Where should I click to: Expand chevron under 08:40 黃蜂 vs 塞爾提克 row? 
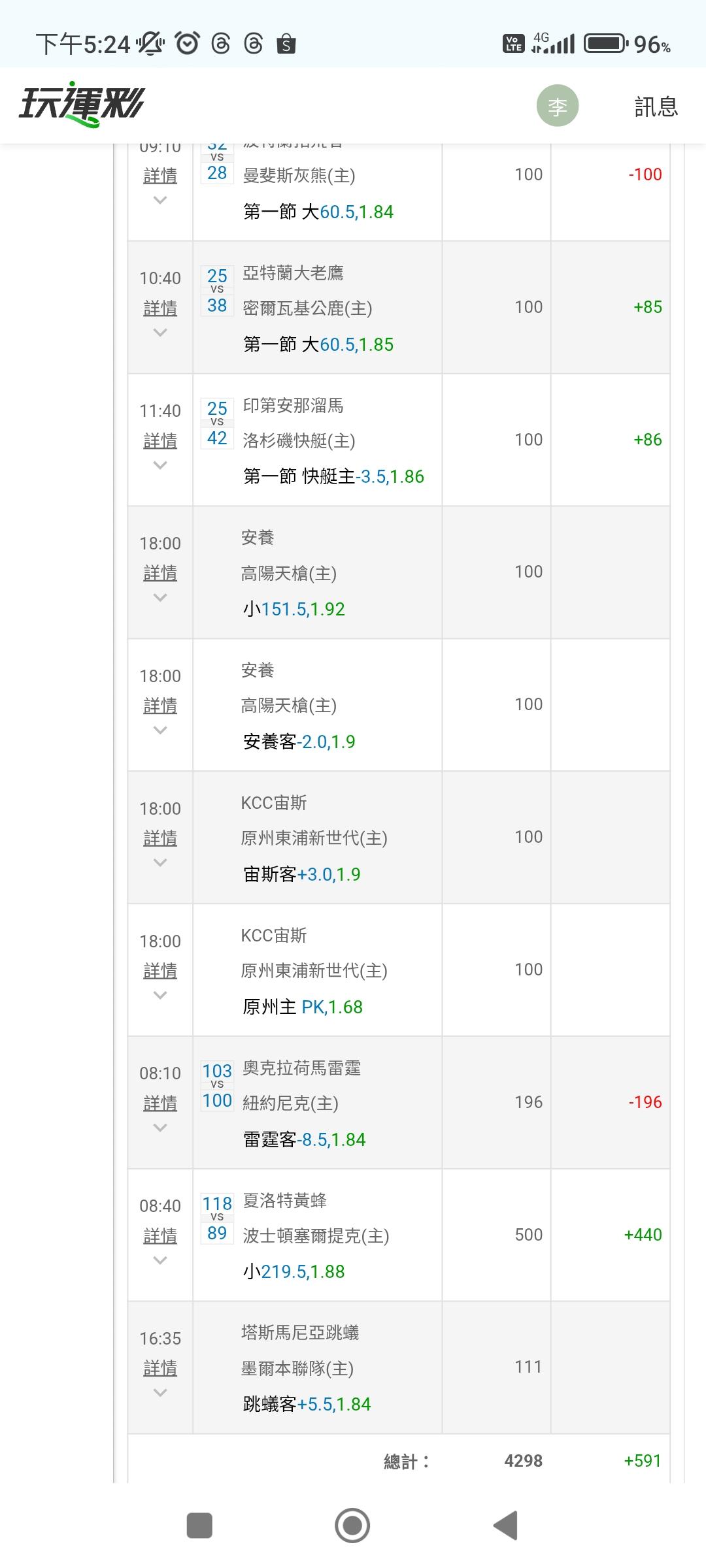(160, 1261)
